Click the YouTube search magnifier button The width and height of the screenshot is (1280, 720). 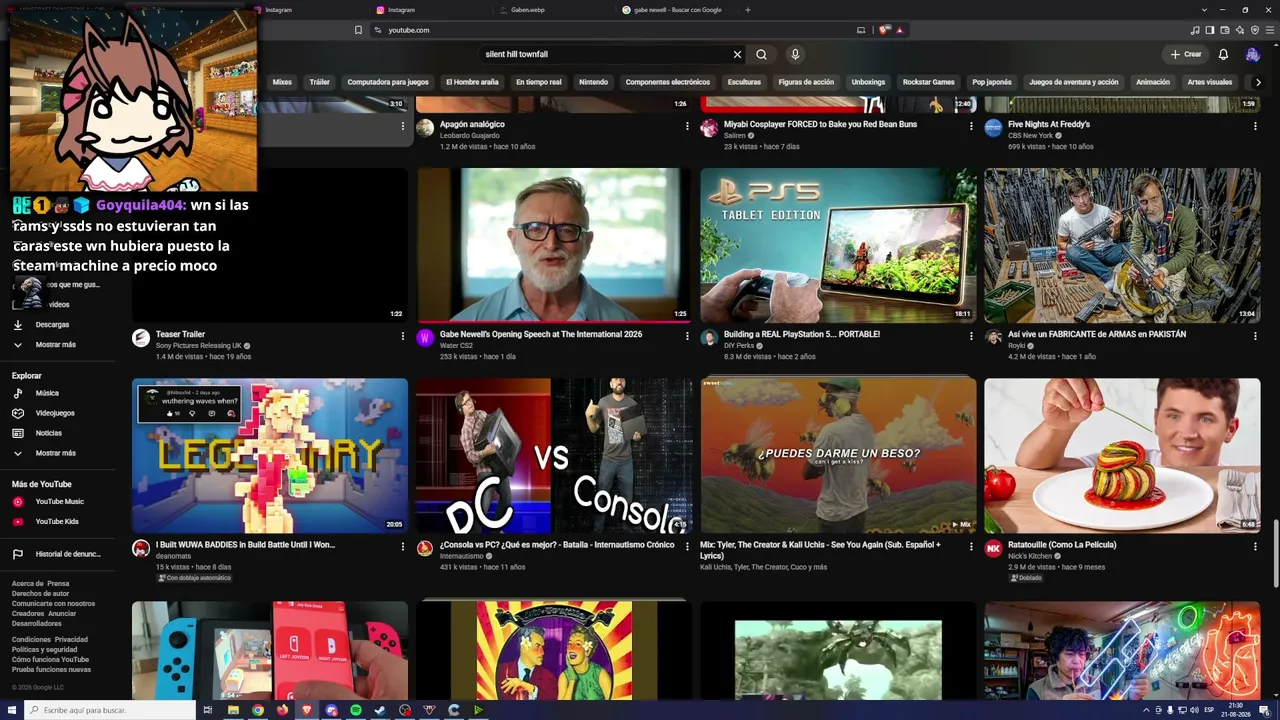tap(761, 54)
